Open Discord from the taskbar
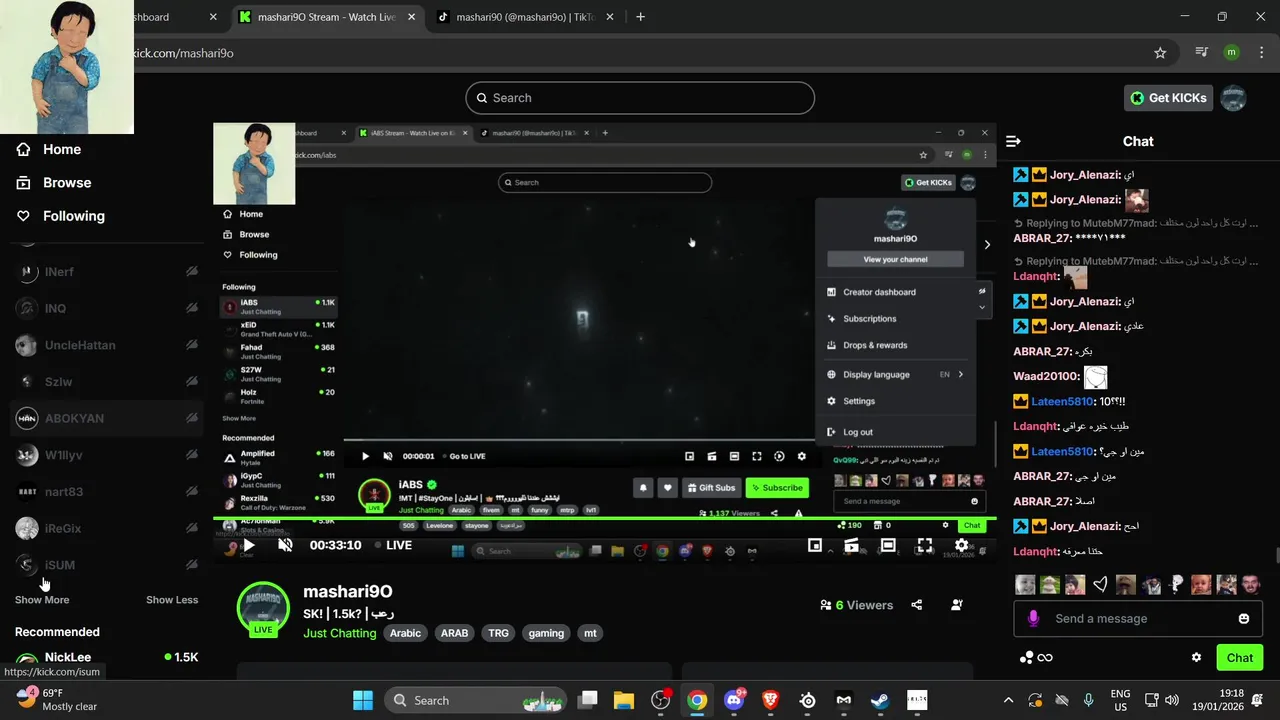This screenshot has width=1280, height=720. [x=734, y=700]
